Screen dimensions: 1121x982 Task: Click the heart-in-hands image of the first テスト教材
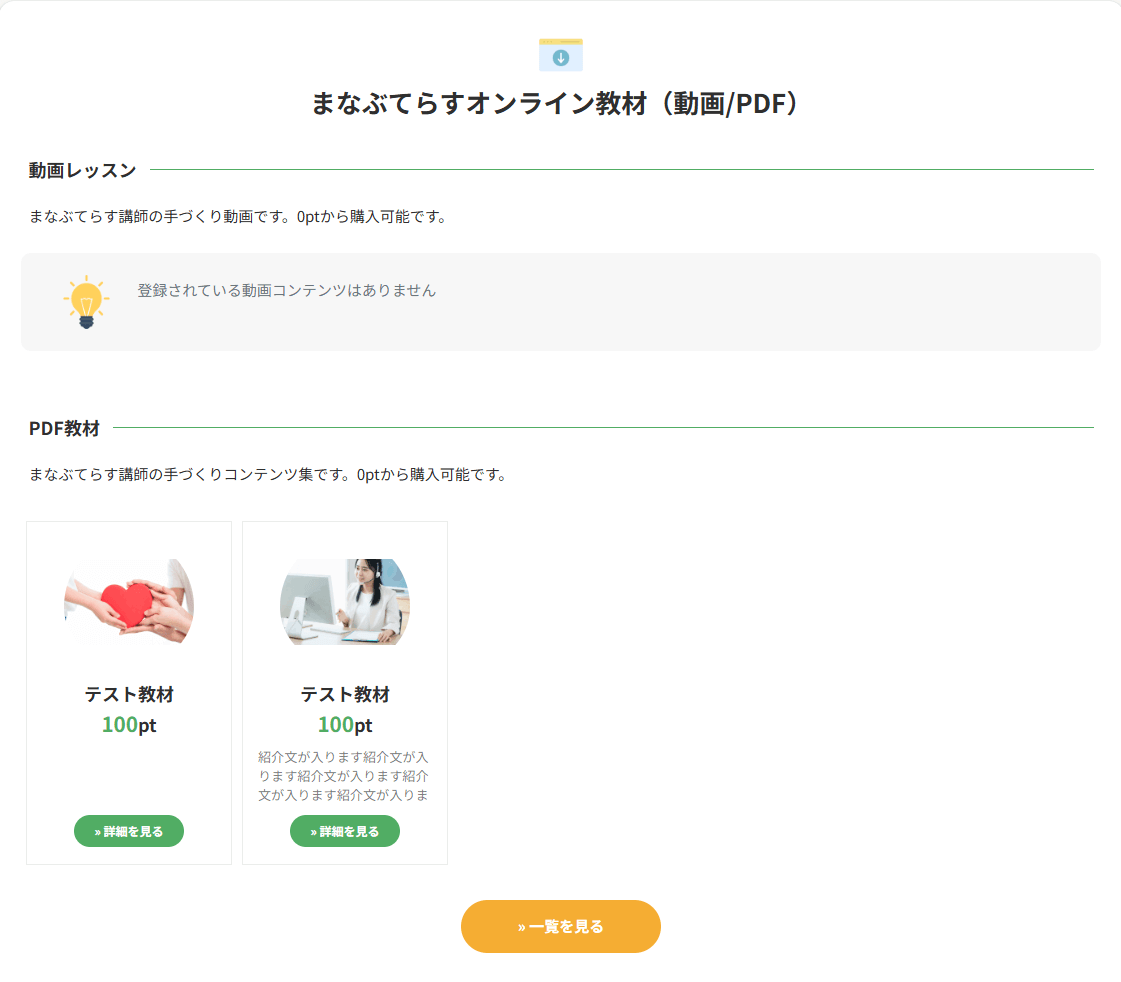click(x=129, y=601)
